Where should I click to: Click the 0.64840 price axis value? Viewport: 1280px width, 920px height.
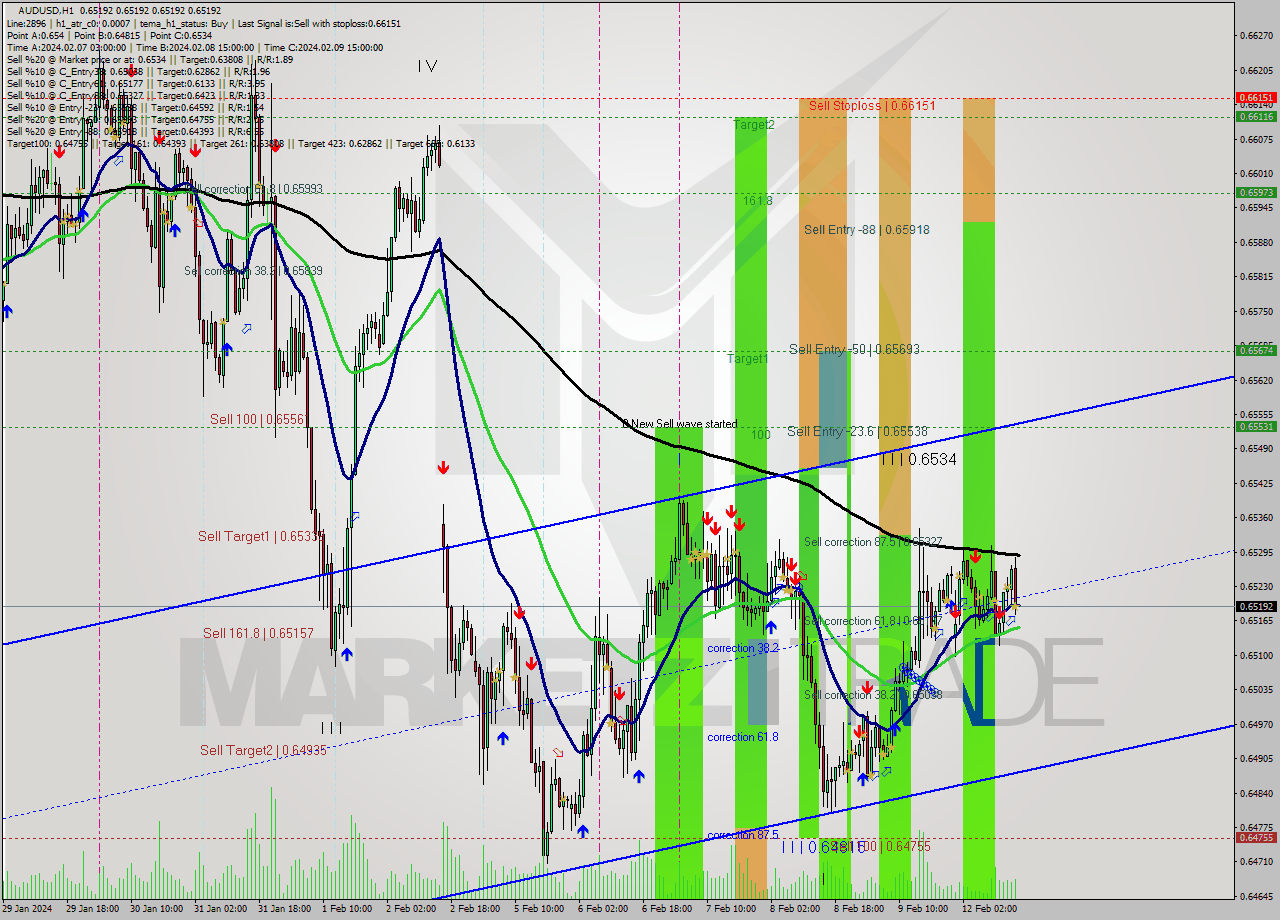click(x=1256, y=793)
